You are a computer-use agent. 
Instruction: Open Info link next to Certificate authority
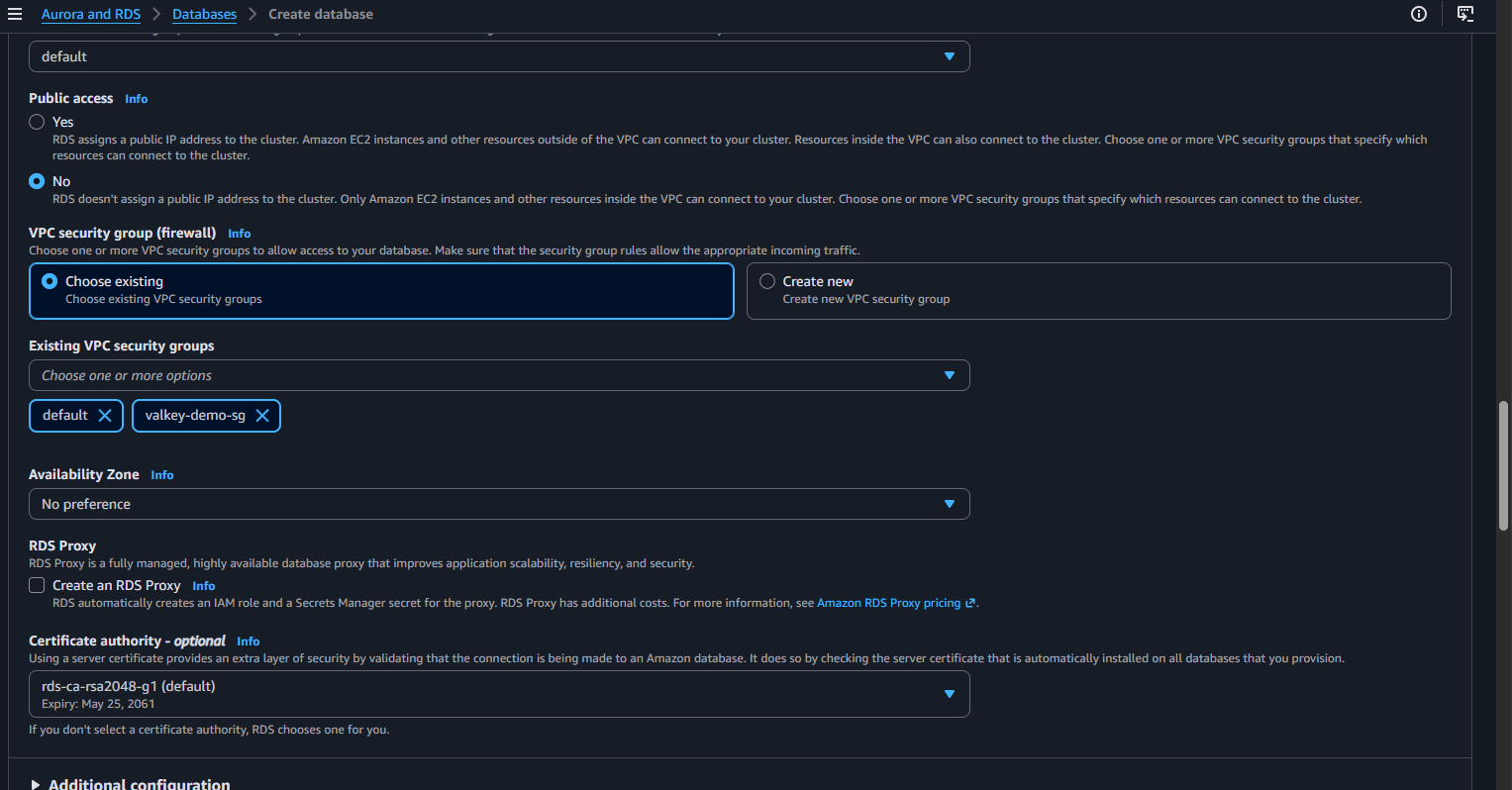point(249,642)
